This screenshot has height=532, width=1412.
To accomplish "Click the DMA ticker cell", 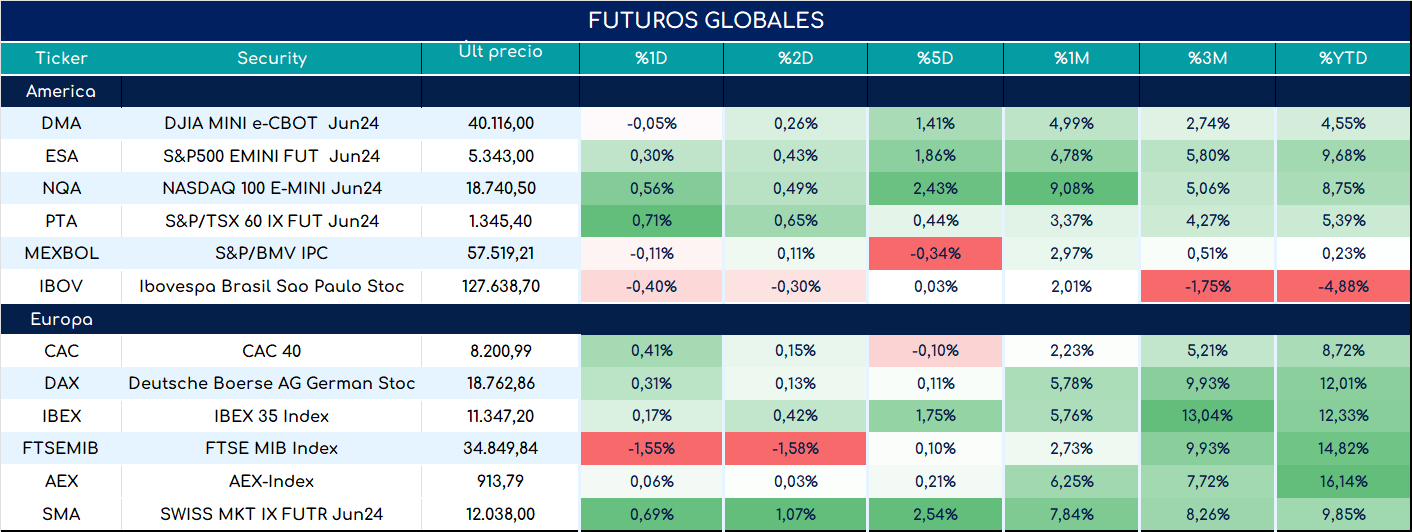I will tap(61, 124).
